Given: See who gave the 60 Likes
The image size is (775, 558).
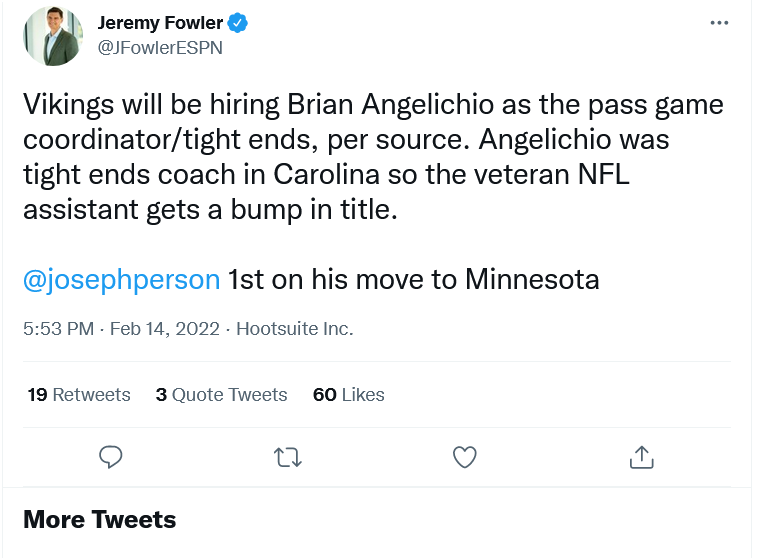Looking at the screenshot, I should (348, 395).
